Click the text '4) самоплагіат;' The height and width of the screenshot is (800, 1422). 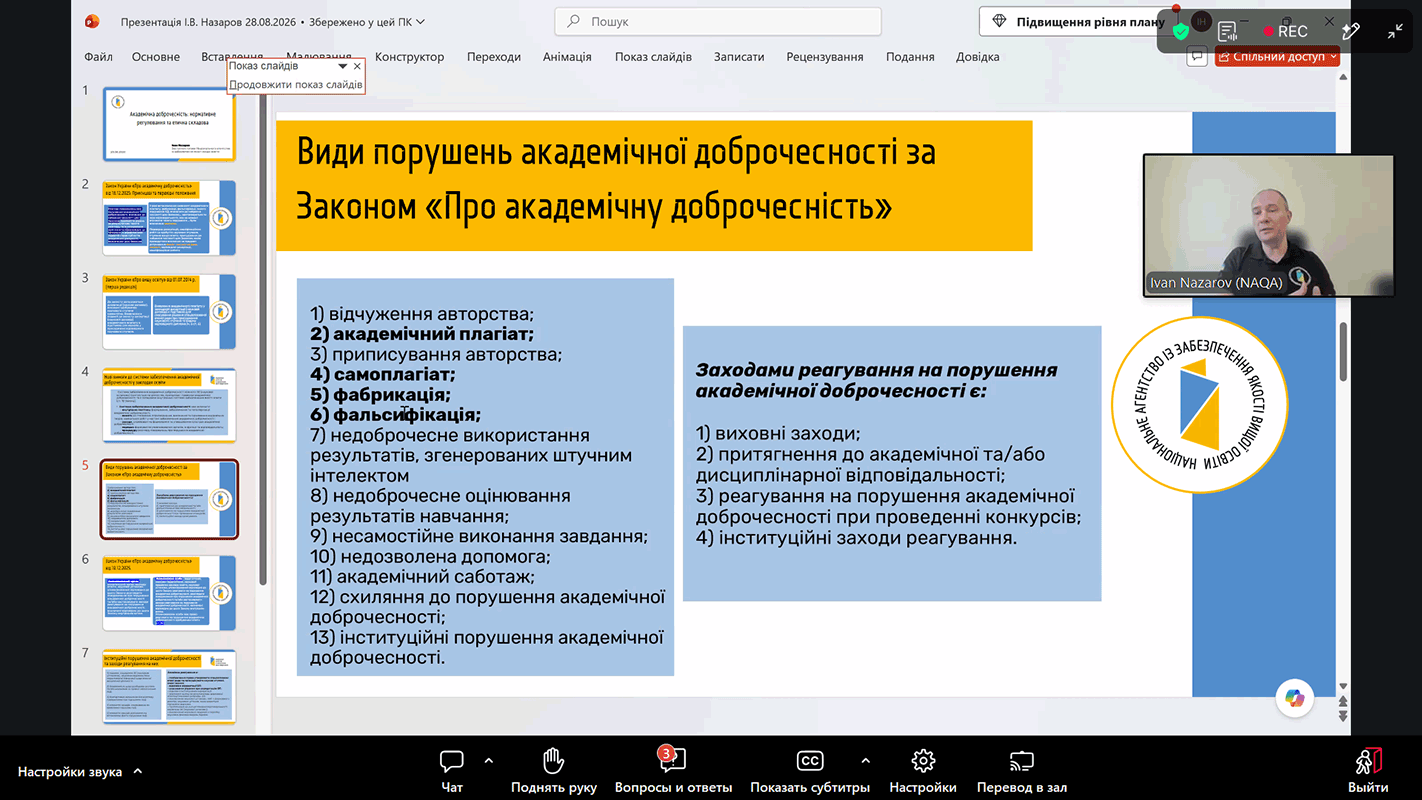(x=383, y=374)
